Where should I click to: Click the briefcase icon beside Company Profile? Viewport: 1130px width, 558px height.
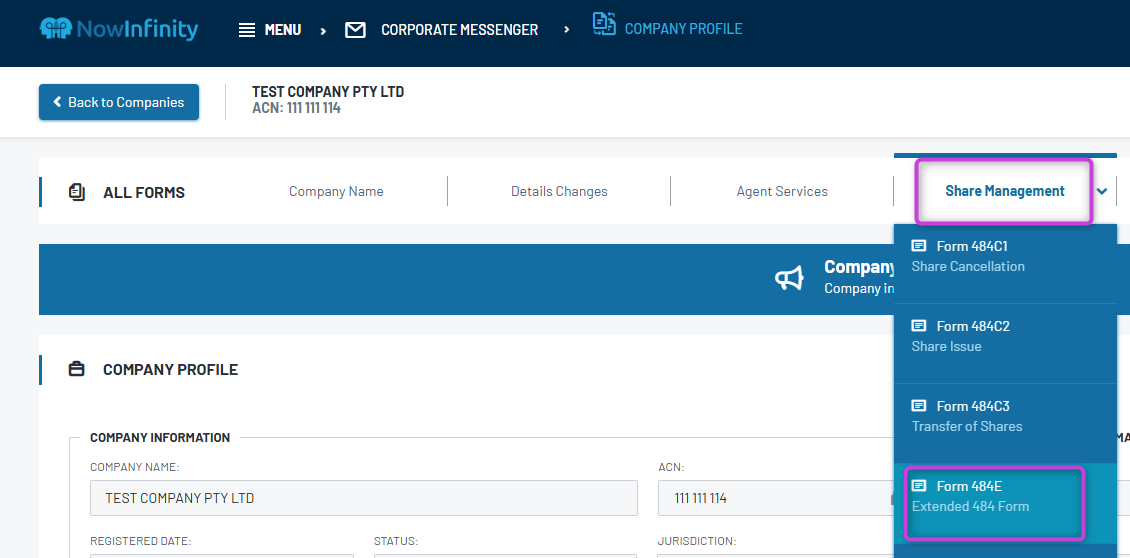click(76, 369)
